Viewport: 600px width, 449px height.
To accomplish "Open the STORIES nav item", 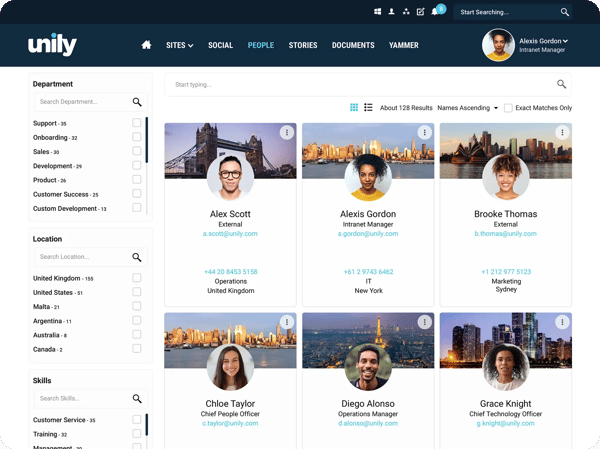I will tap(303, 45).
